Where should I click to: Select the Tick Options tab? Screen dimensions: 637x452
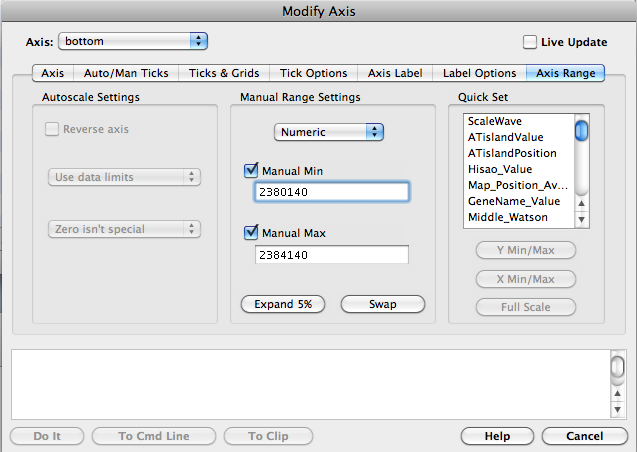pyautogui.click(x=313, y=73)
